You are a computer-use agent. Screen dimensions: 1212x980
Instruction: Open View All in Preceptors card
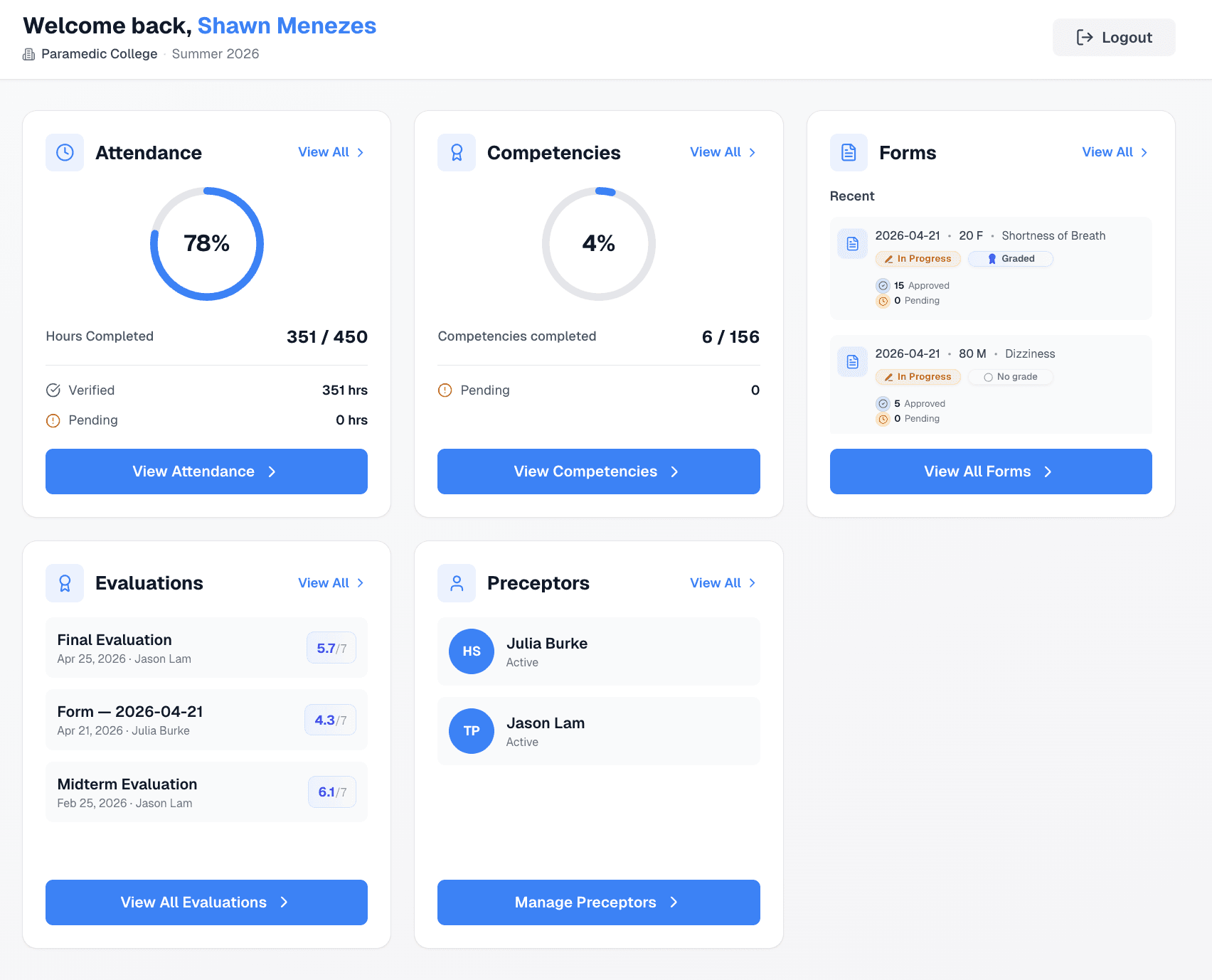click(x=723, y=583)
